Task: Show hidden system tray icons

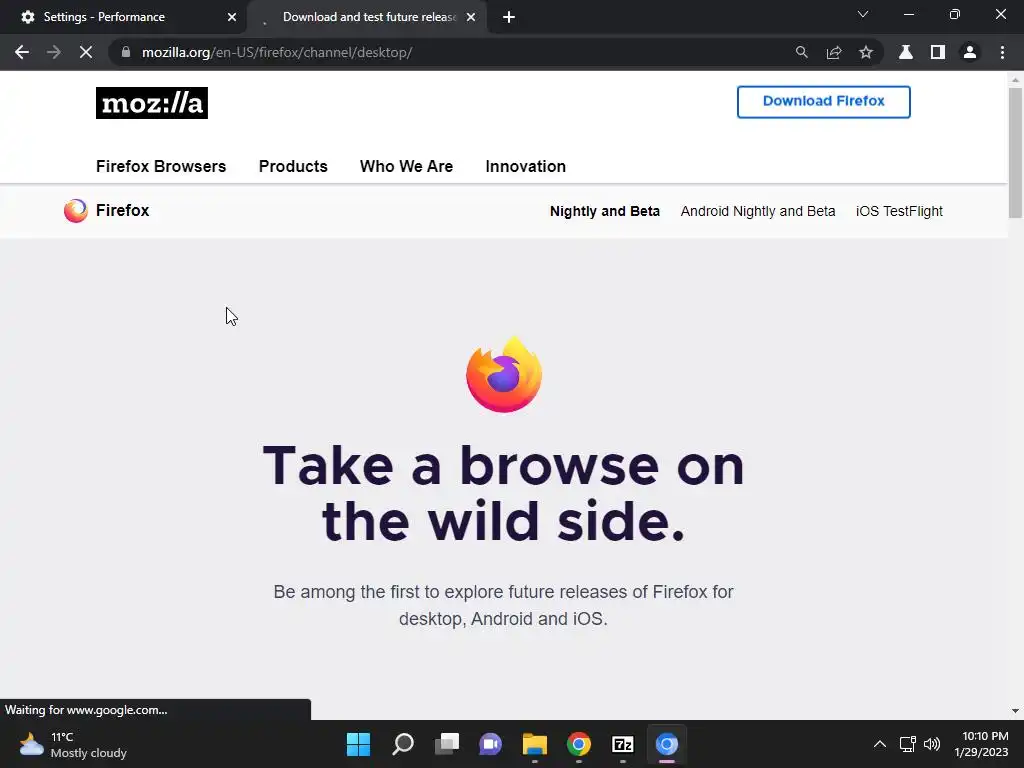Action: point(880,744)
